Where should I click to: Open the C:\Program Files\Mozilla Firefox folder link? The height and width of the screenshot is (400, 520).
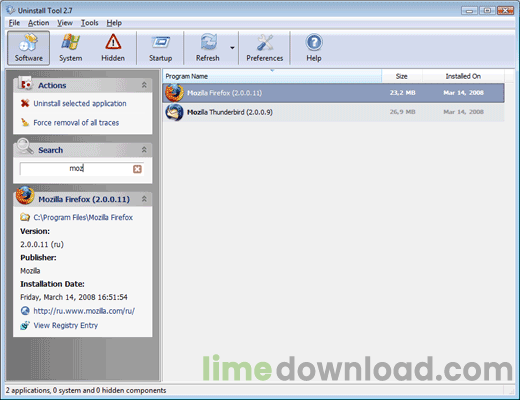[83, 217]
